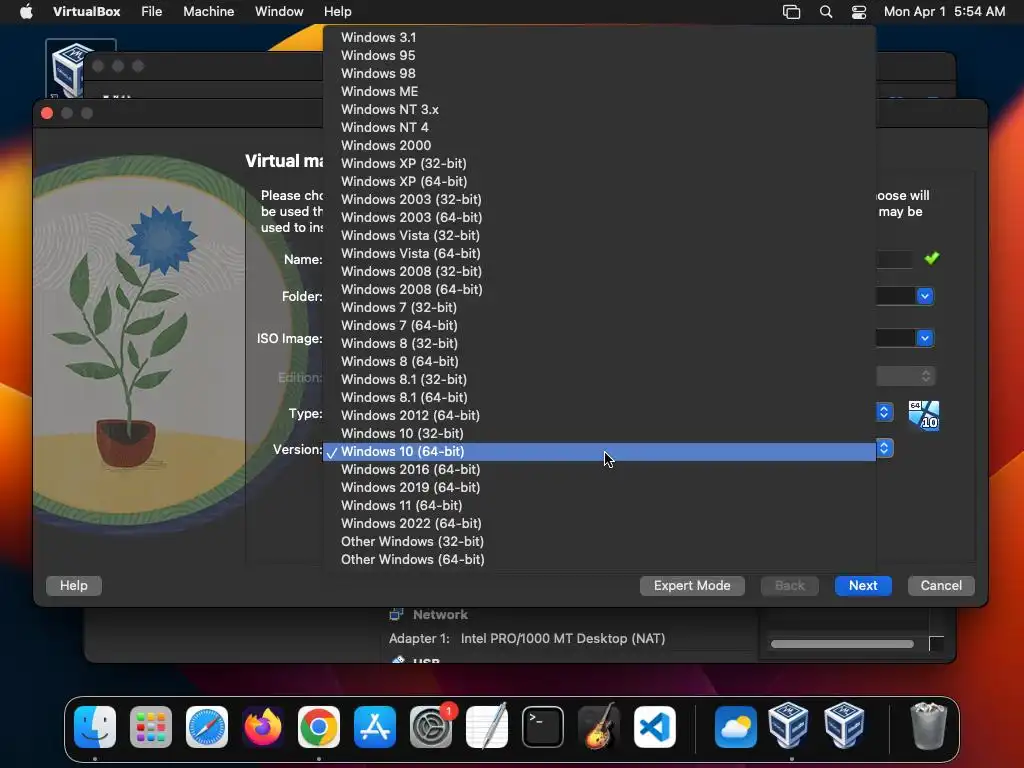Open the File menu
Image resolution: width=1024 pixels, height=768 pixels.
tap(152, 12)
